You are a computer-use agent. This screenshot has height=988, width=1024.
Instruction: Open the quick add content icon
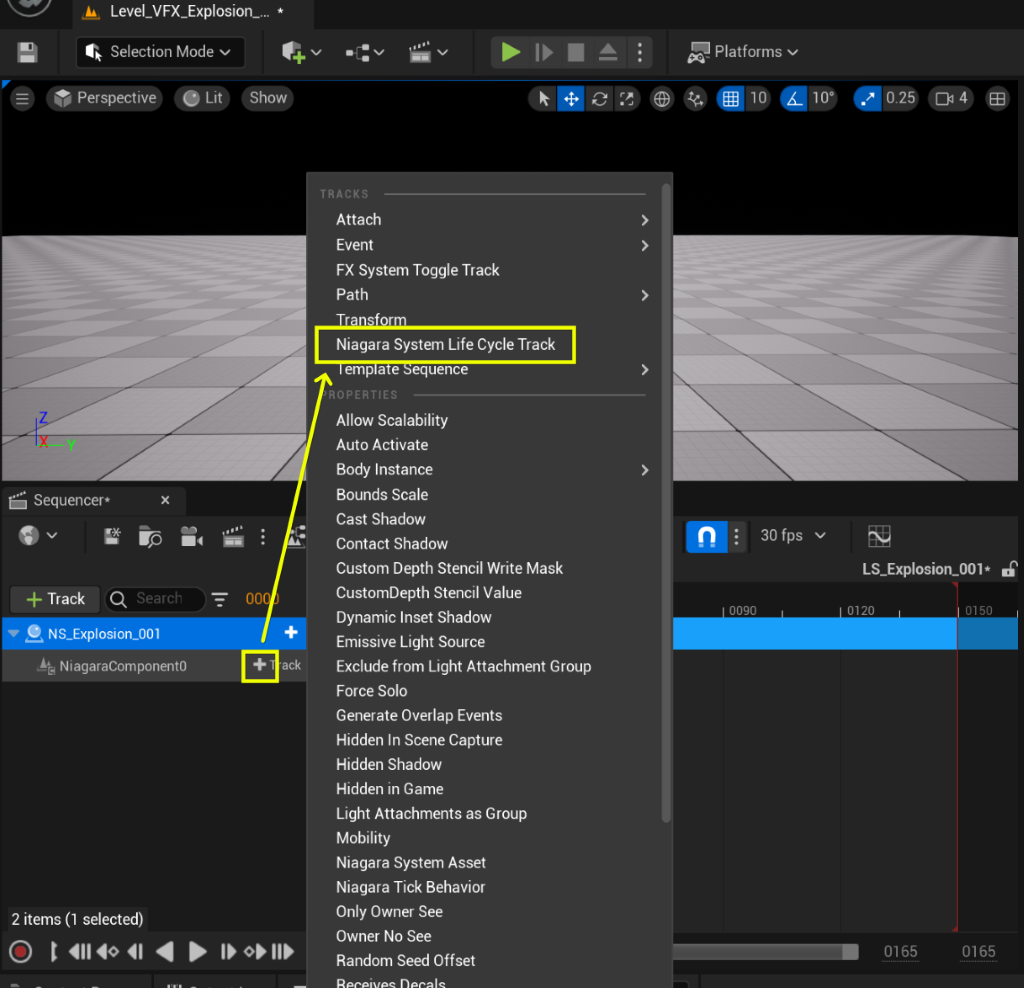tap(301, 52)
